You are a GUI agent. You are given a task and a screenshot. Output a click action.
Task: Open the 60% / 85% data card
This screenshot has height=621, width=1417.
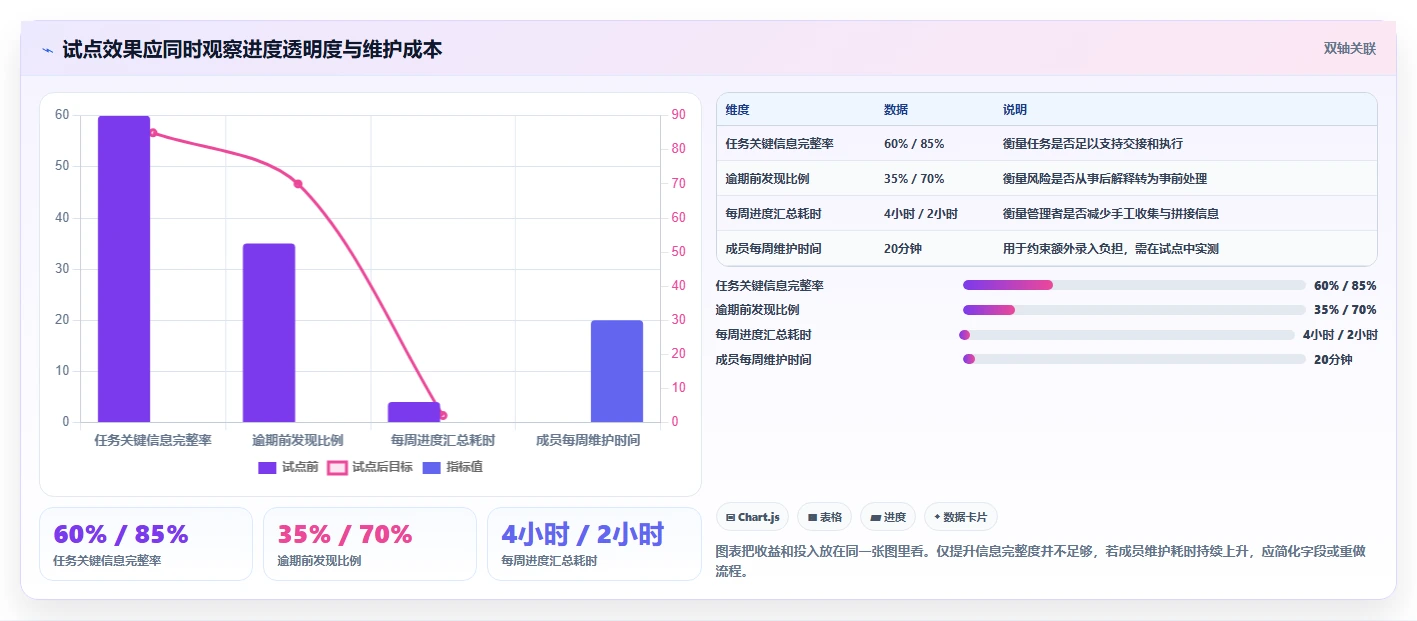[146, 544]
